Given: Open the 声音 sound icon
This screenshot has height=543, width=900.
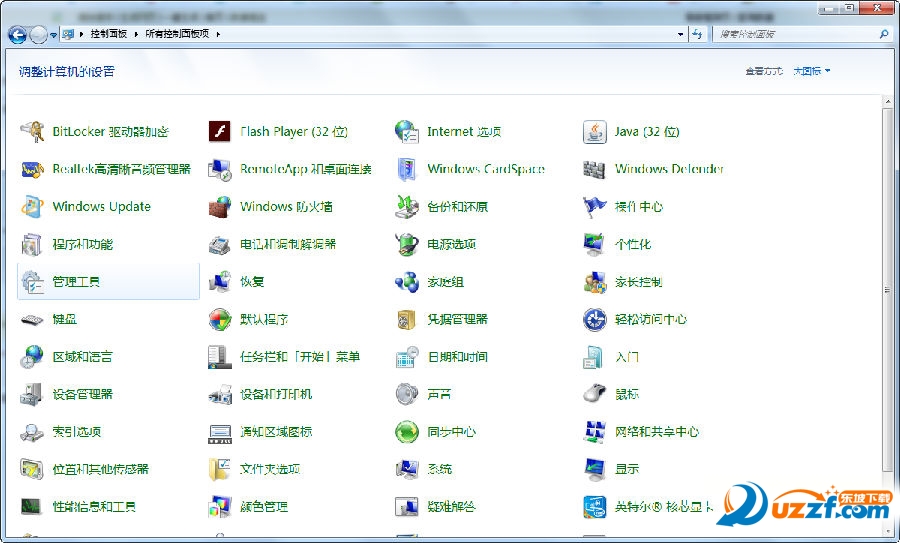Looking at the screenshot, I should pyautogui.click(x=407, y=394).
